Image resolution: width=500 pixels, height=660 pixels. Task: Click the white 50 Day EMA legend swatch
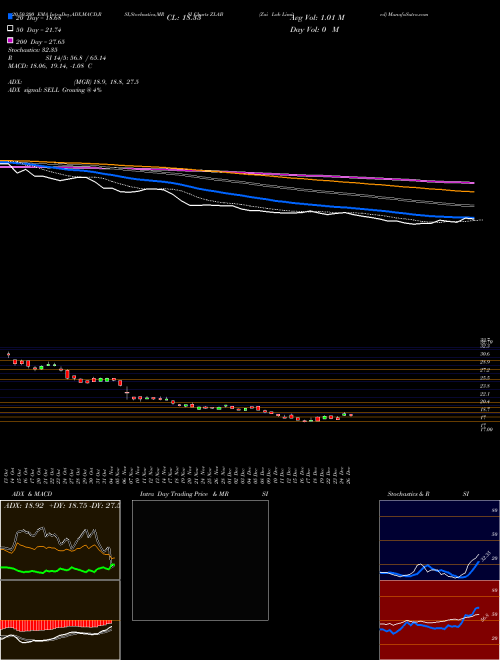[x=10, y=29]
